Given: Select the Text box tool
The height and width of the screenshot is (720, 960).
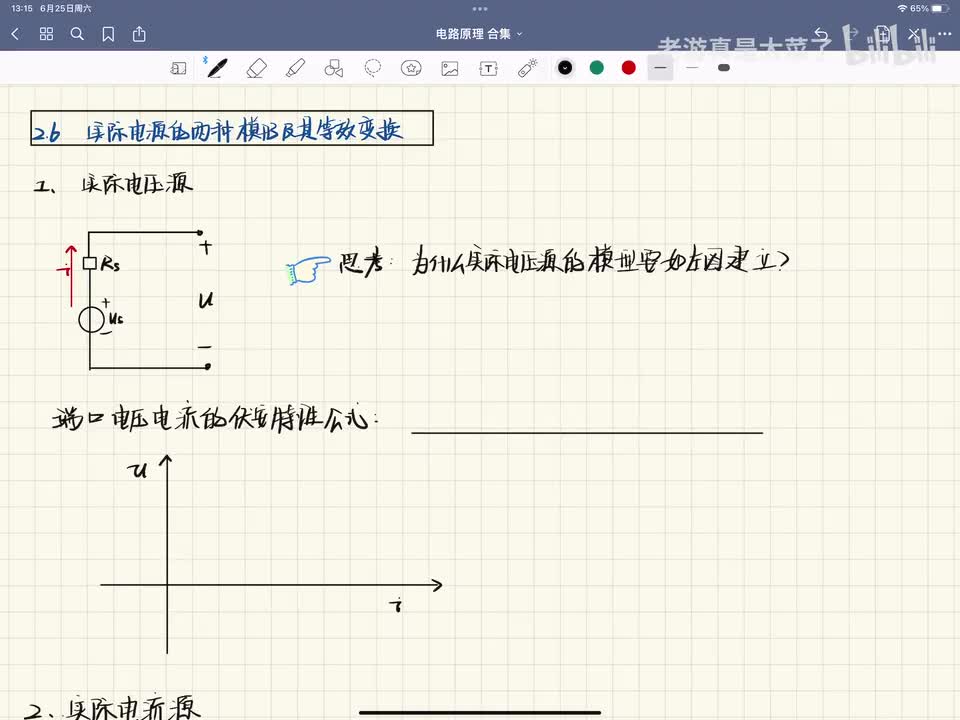Looking at the screenshot, I should tap(489, 68).
